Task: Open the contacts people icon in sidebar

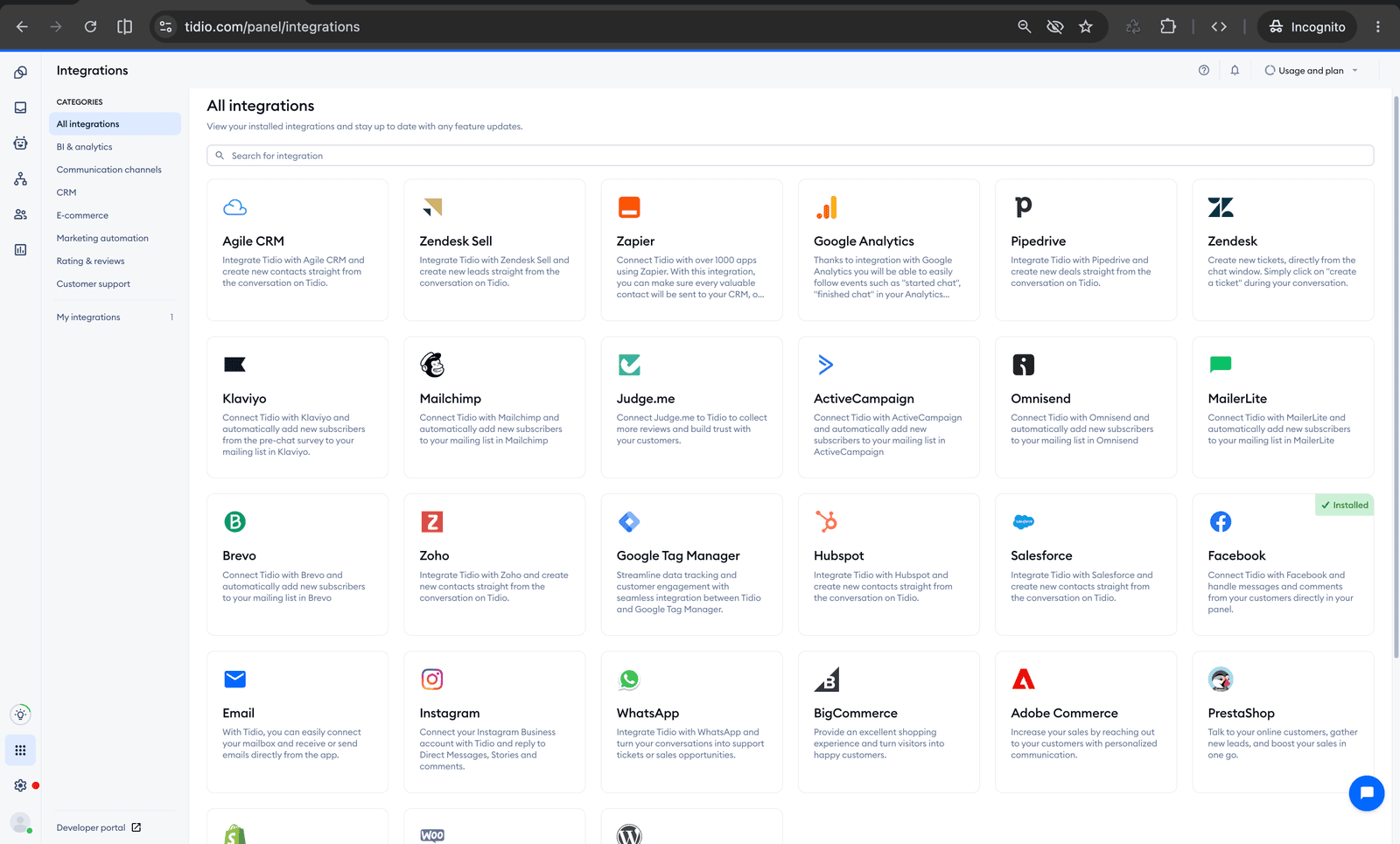Action: pos(20,214)
